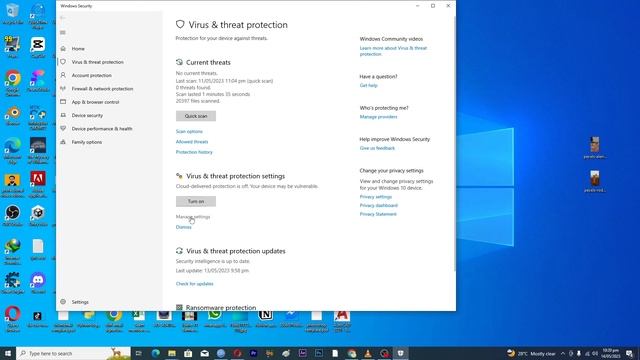Image resolution: width=640 pixels, height=360 pixels.
Task: Click the Windows Security window scrollbar
Action: pos(454,143)
